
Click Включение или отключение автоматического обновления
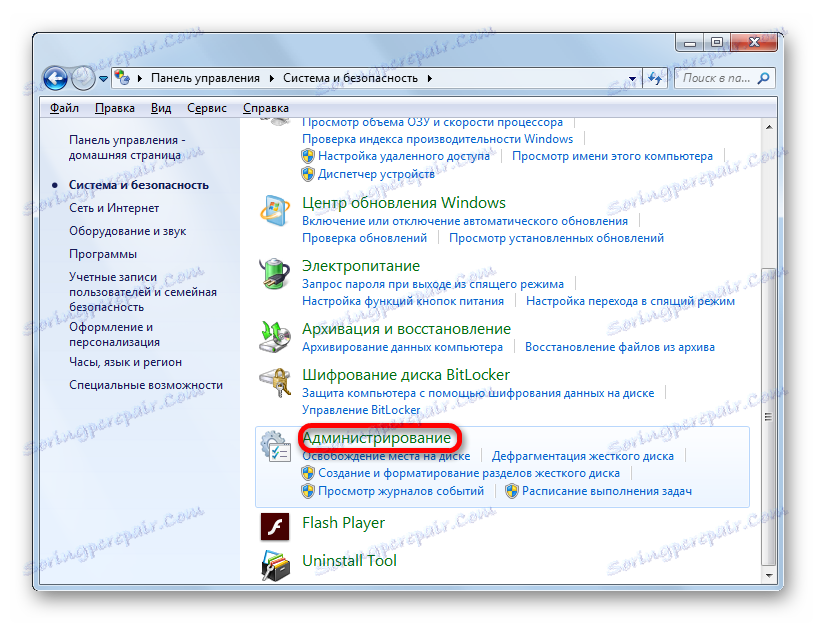click(x=465, y=221)
